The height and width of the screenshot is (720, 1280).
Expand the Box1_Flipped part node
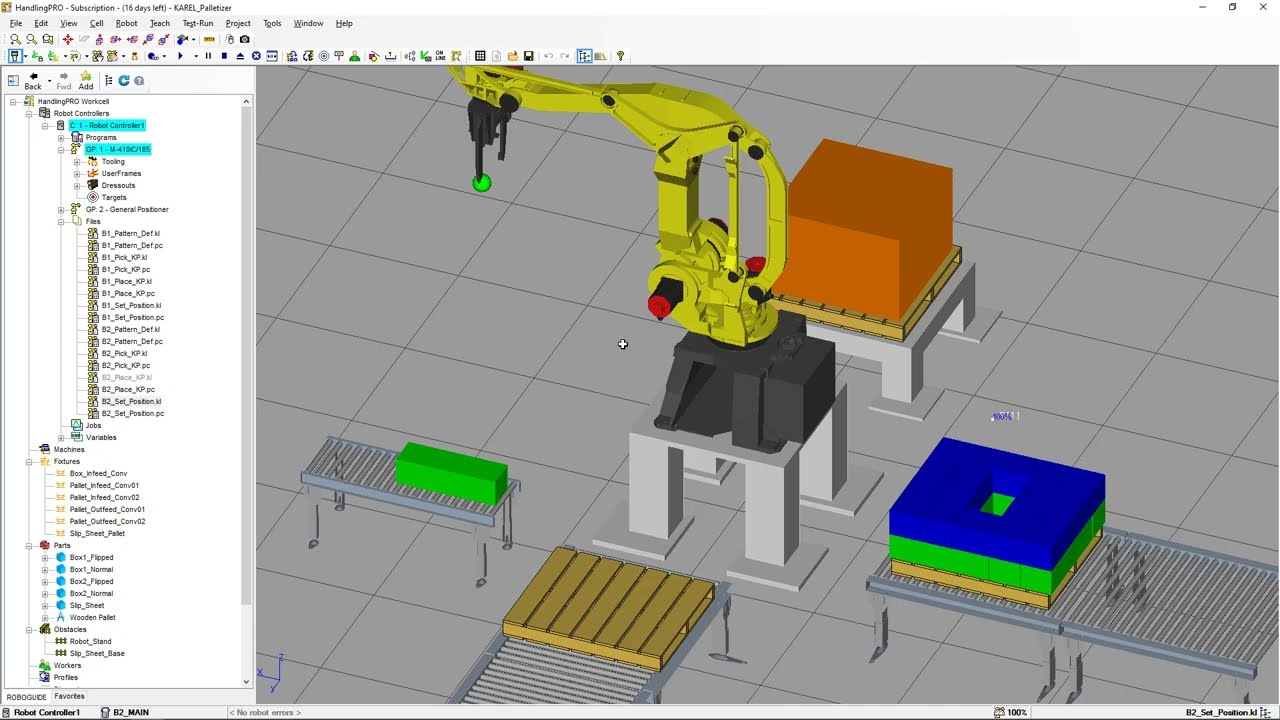click(45, 557)
